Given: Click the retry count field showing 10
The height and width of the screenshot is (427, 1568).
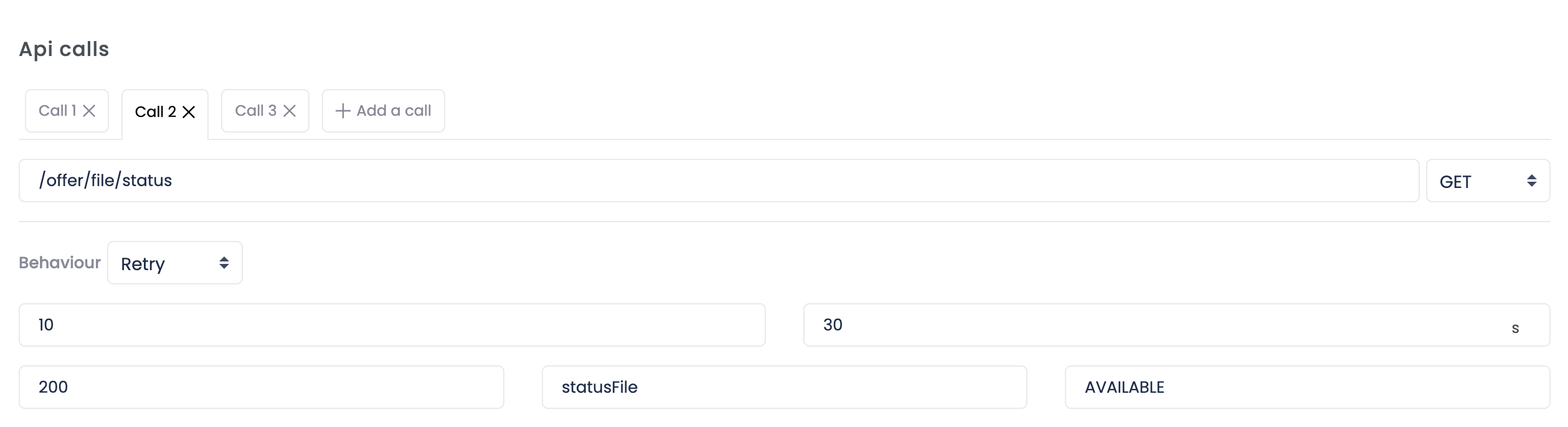Looking at the screenshot, I should [391, 325].
